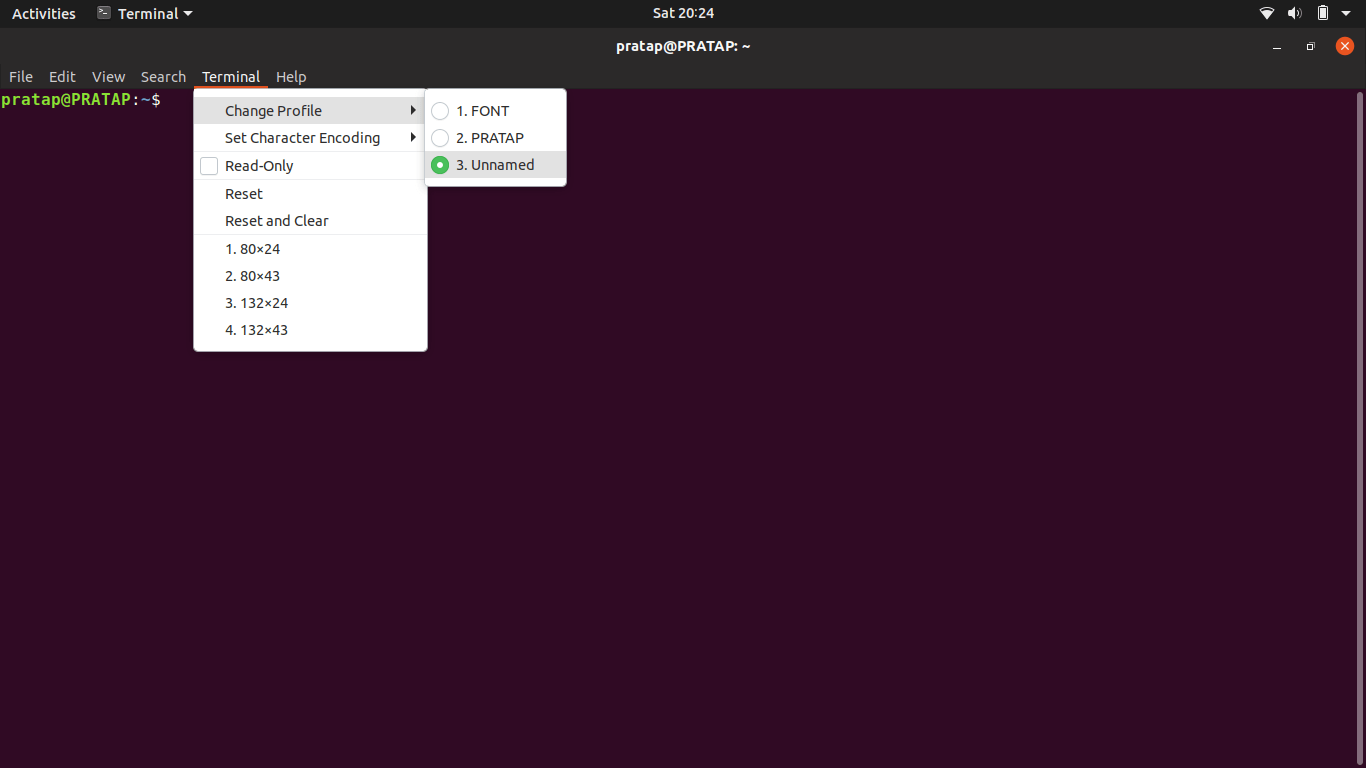Image resolution: width=1366 pixels, height=768 pixels.
Task: Expand the Change Profile submenu
Action: pyautogui.click(x=273, y=110)
